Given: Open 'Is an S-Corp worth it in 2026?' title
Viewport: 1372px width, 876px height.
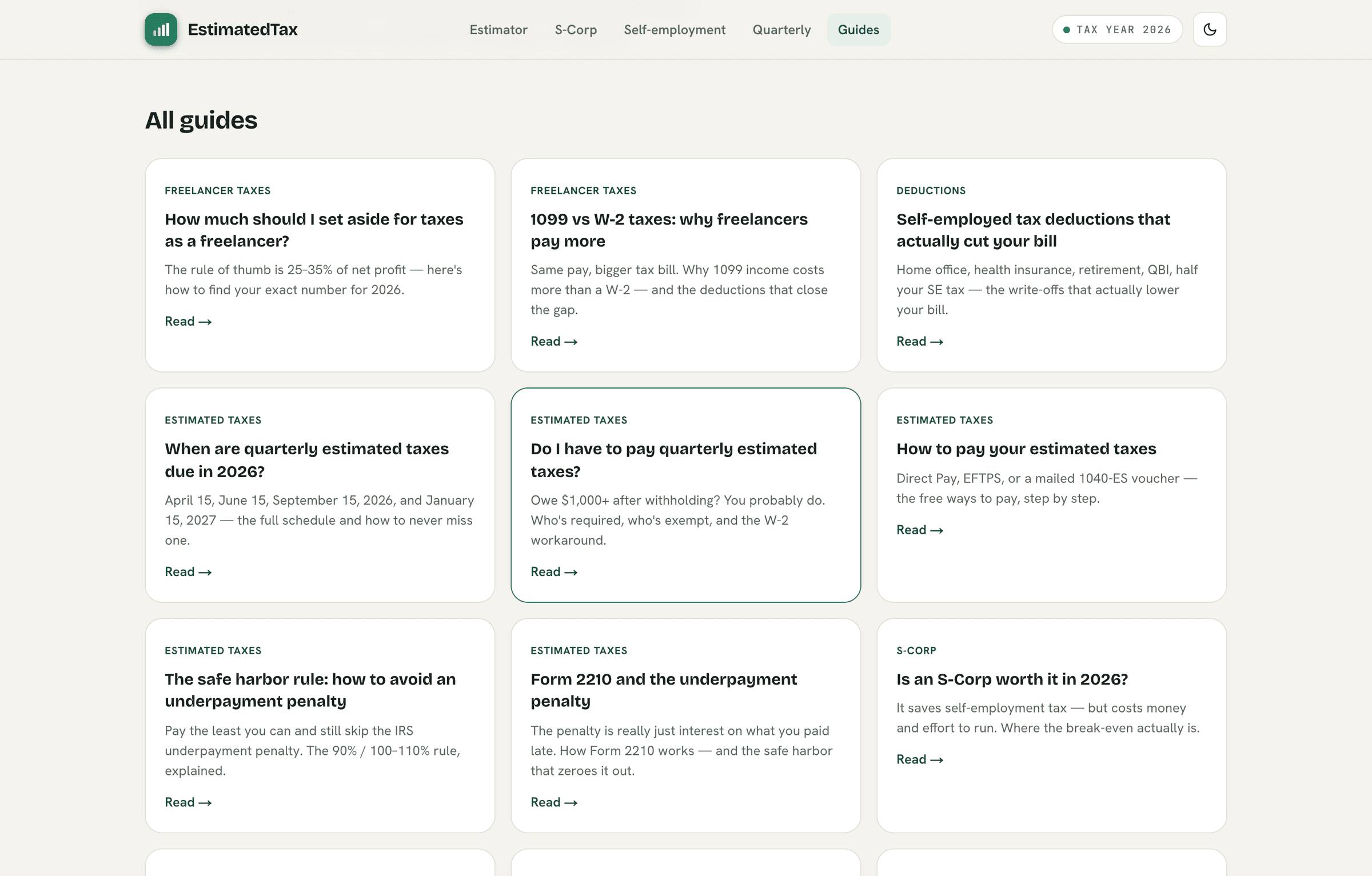Looking at the screenshot, I should [1012, 679].
